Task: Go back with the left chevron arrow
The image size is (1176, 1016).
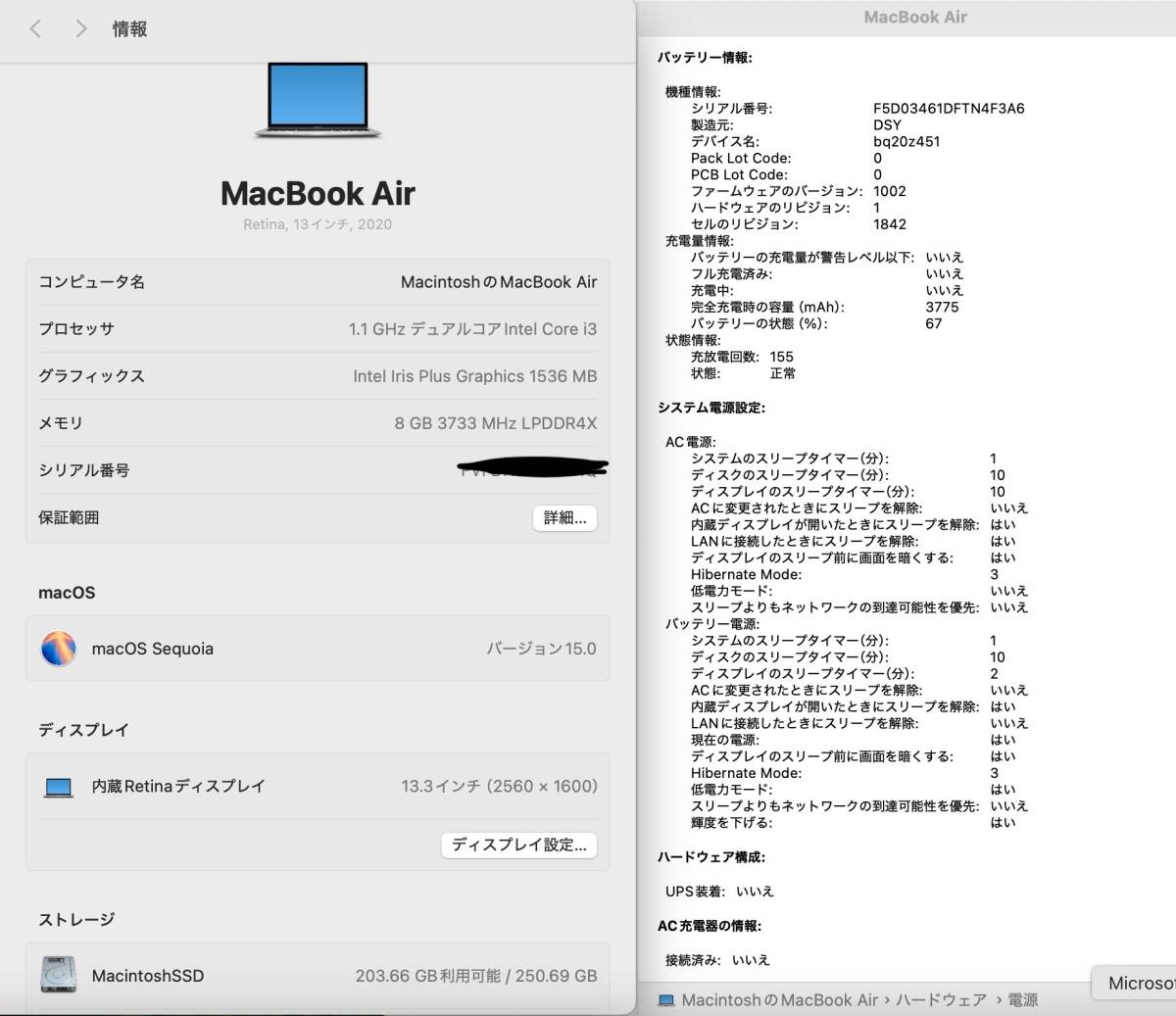Action: point(35,28)
